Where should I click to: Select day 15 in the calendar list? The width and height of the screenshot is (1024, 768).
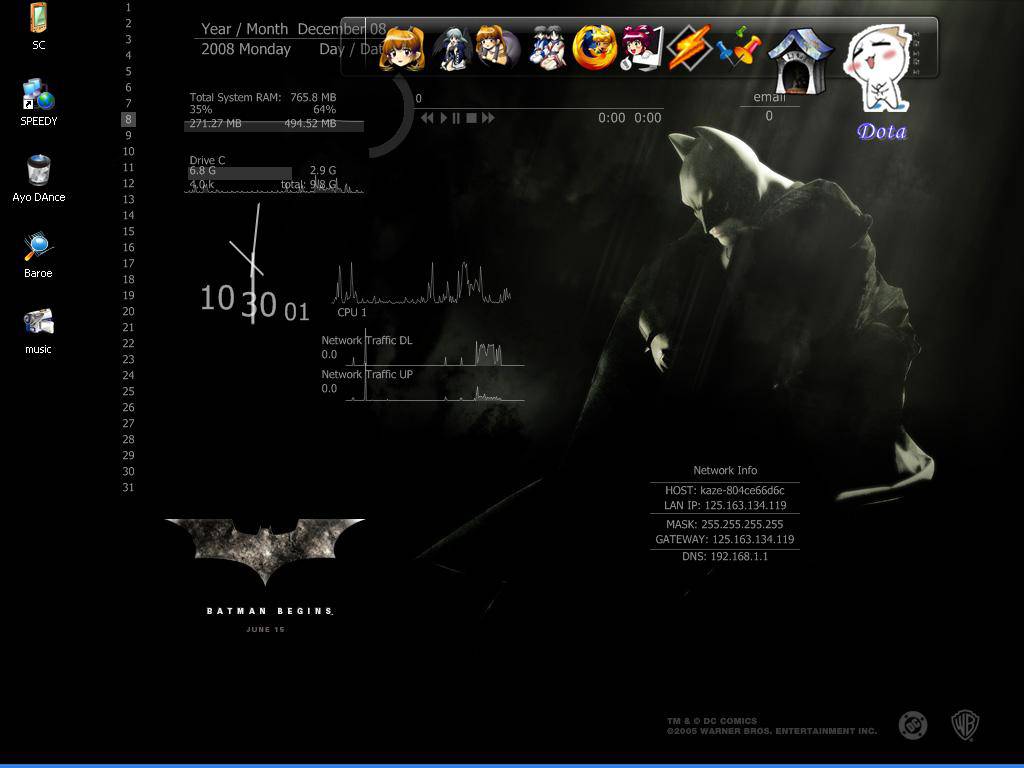(128, 231)
